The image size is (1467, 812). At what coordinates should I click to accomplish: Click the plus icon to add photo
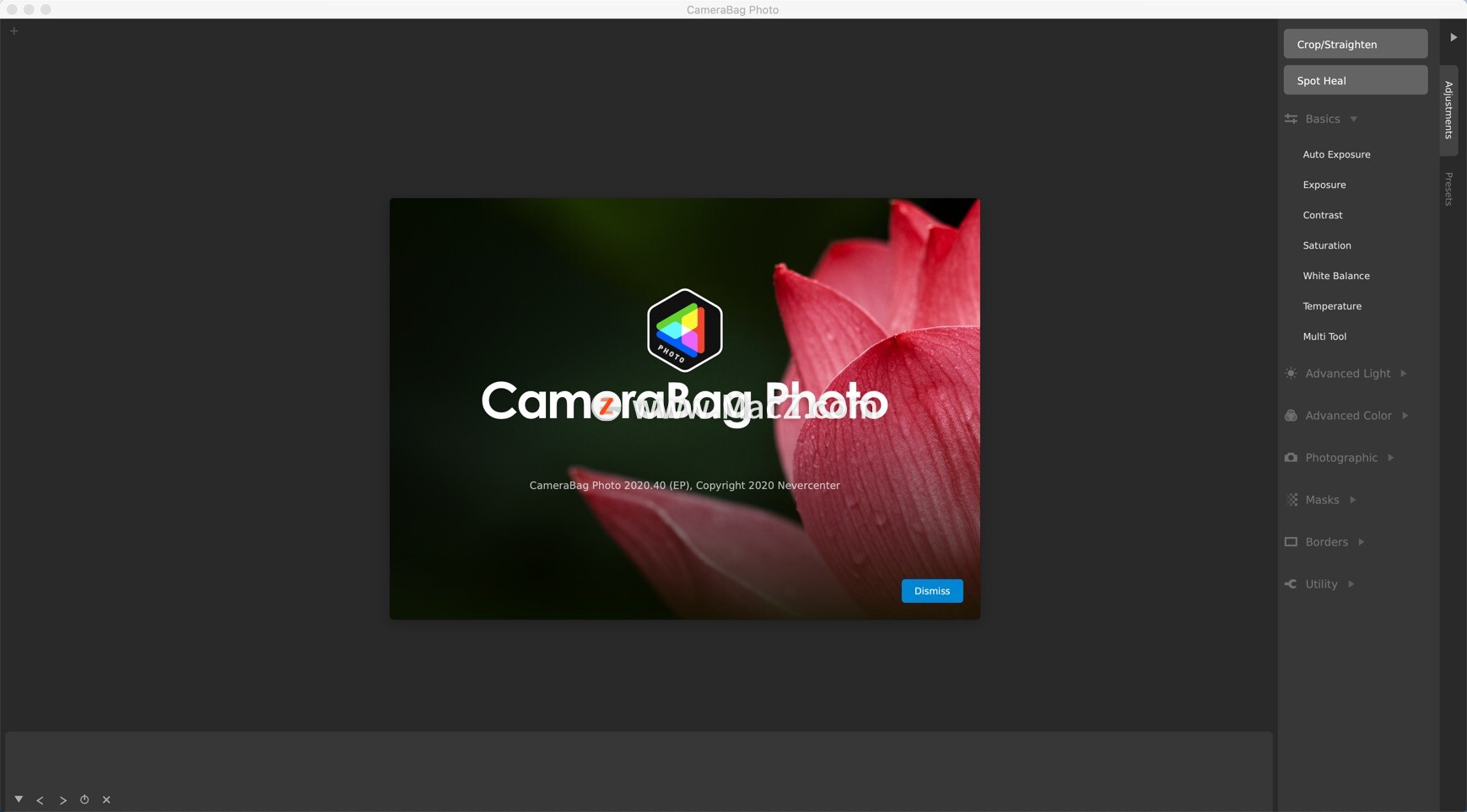(x=14, y=31)
